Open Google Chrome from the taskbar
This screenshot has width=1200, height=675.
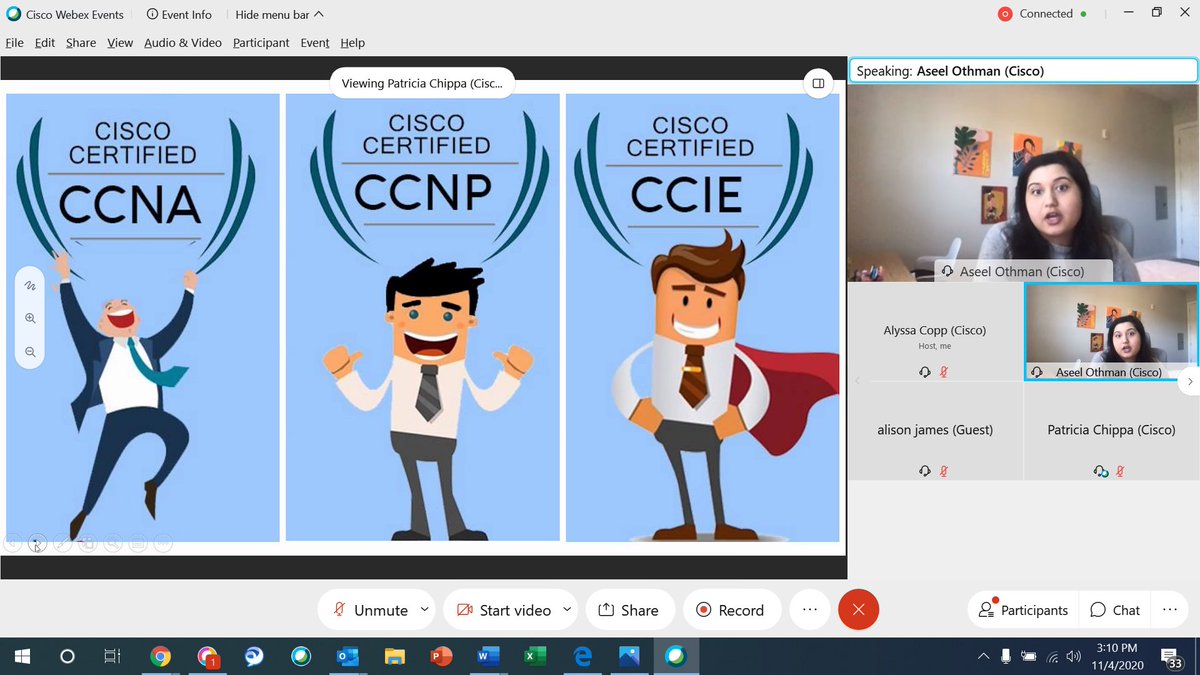(x=160, y=657)
